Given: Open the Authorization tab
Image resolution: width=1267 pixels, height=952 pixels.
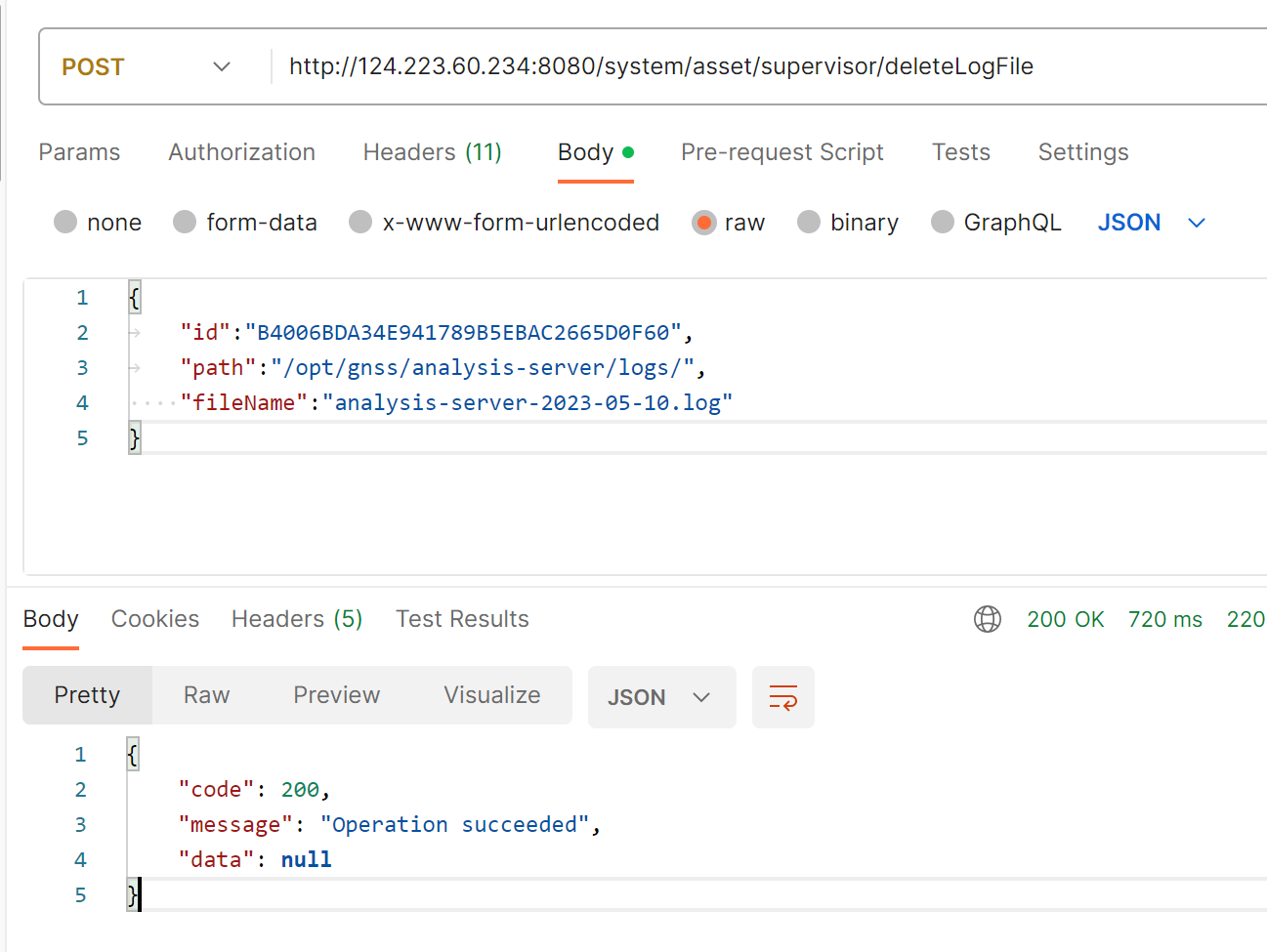Looking at the screenshot, I should (x=241, y=152).
